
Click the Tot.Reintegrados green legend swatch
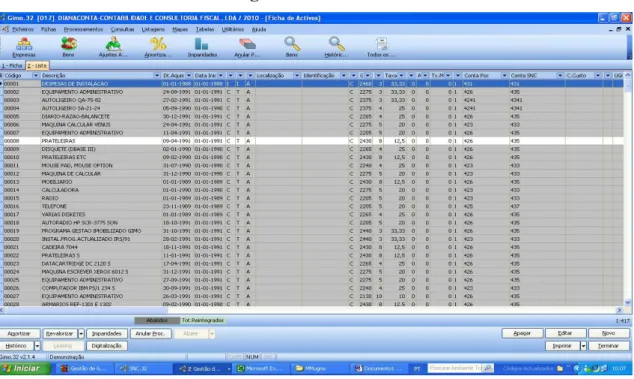click(x=203, y=320)
